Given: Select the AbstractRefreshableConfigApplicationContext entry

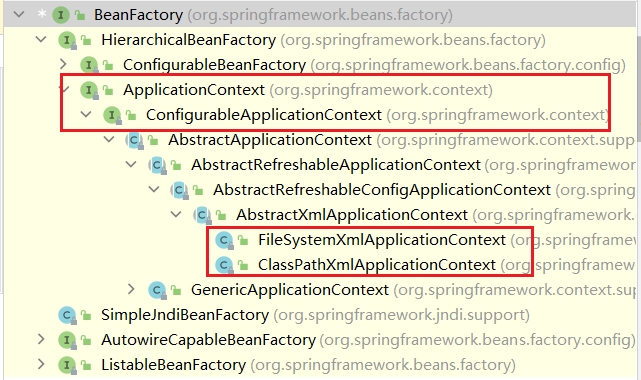Looking at the screenshot, I should coord(382,190).
